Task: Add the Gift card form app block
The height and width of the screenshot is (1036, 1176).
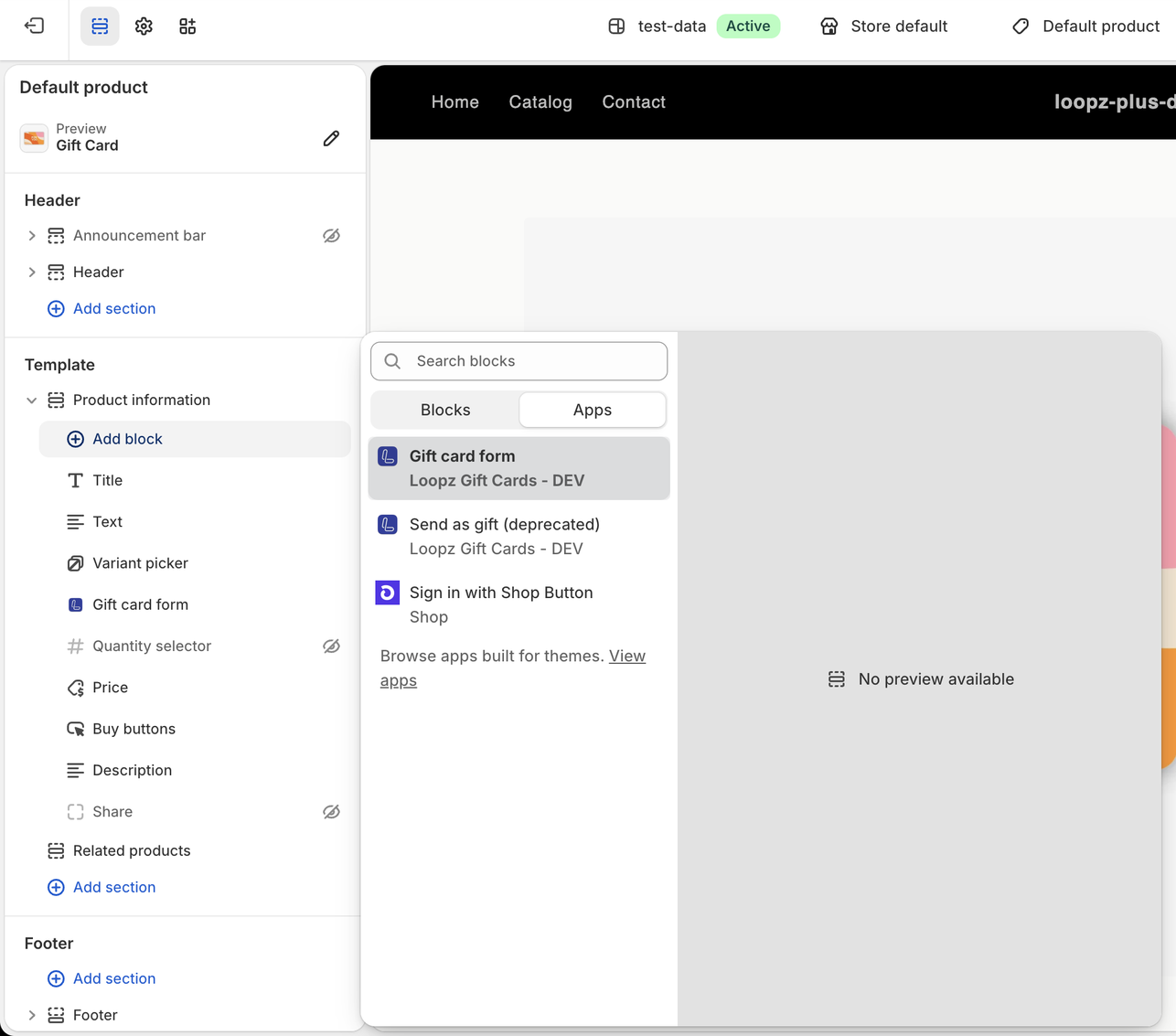Action: click(519, 468)
